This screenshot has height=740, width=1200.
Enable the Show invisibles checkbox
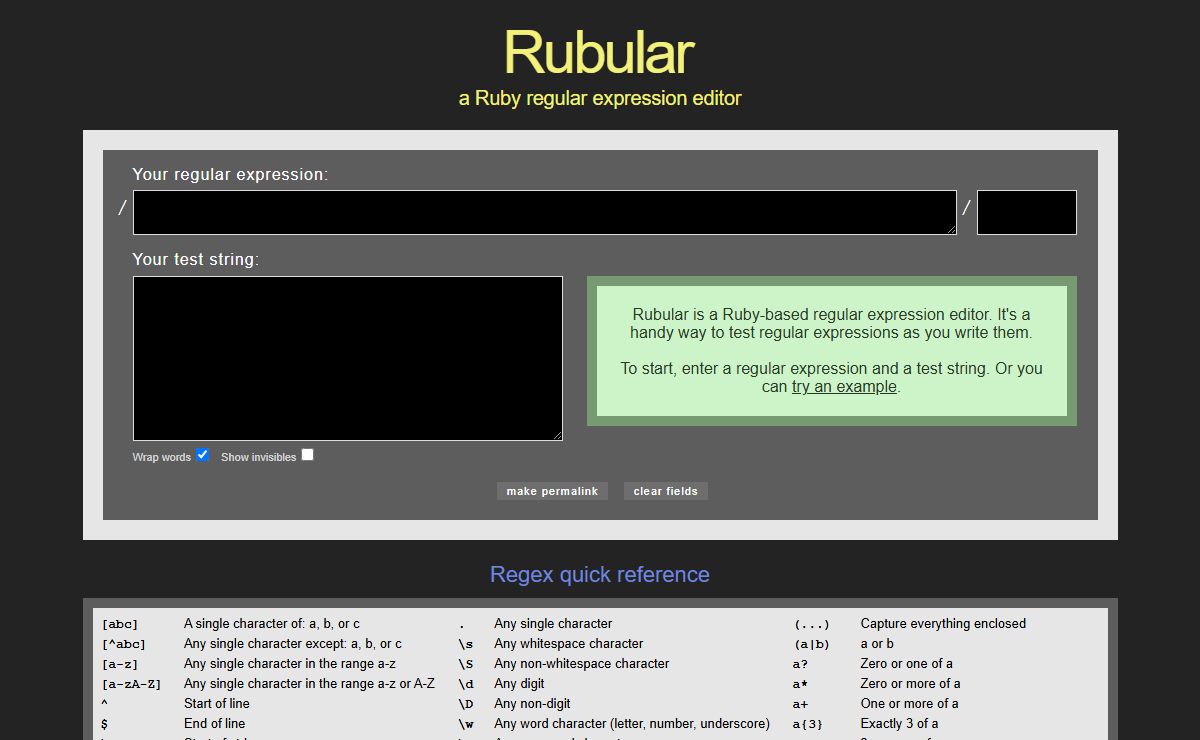pyautogui.click(x=308, y=454)
